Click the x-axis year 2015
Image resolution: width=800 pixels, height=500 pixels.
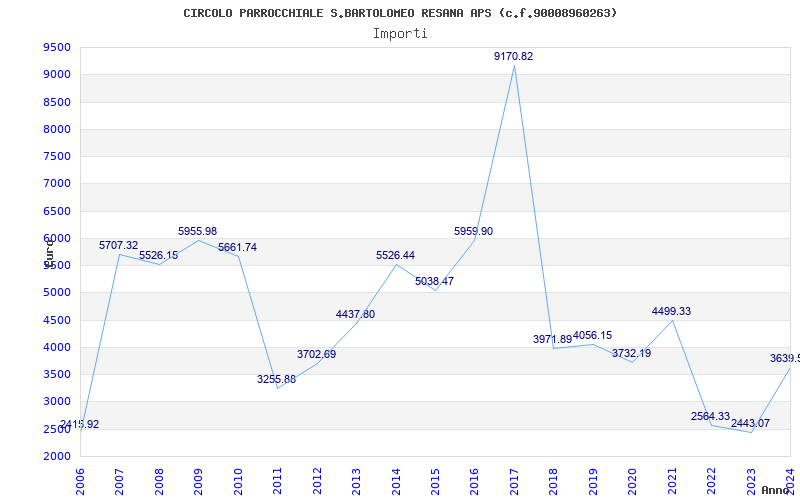tap(436, 482)
